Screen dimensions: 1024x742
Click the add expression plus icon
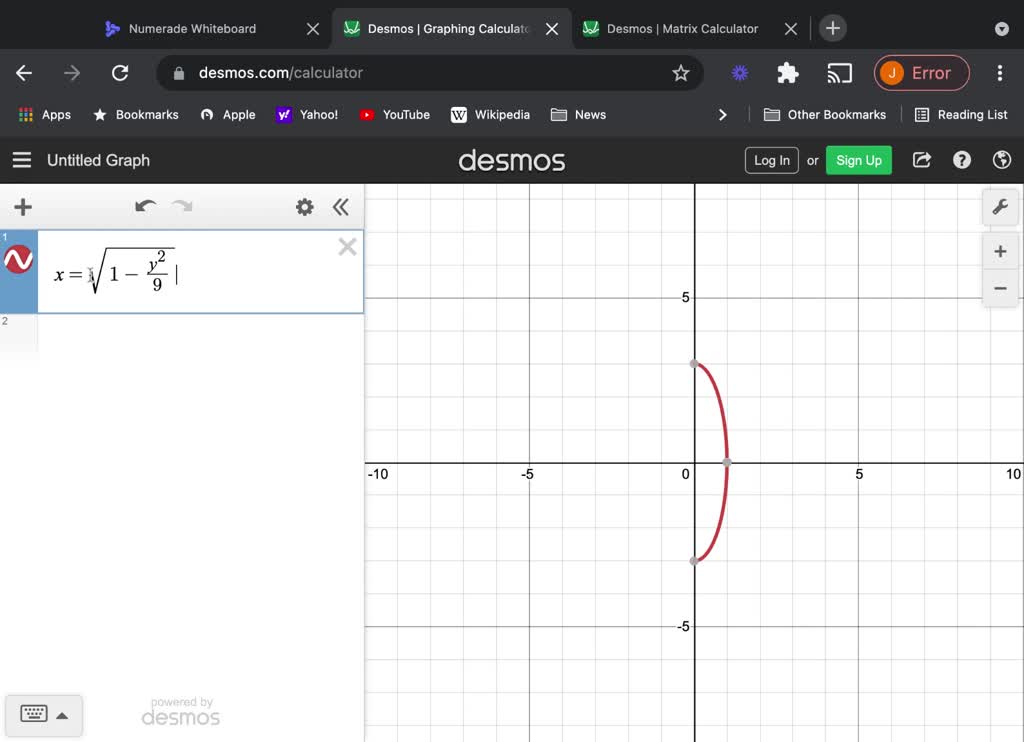pyautogui.click(x=22, y=207)
